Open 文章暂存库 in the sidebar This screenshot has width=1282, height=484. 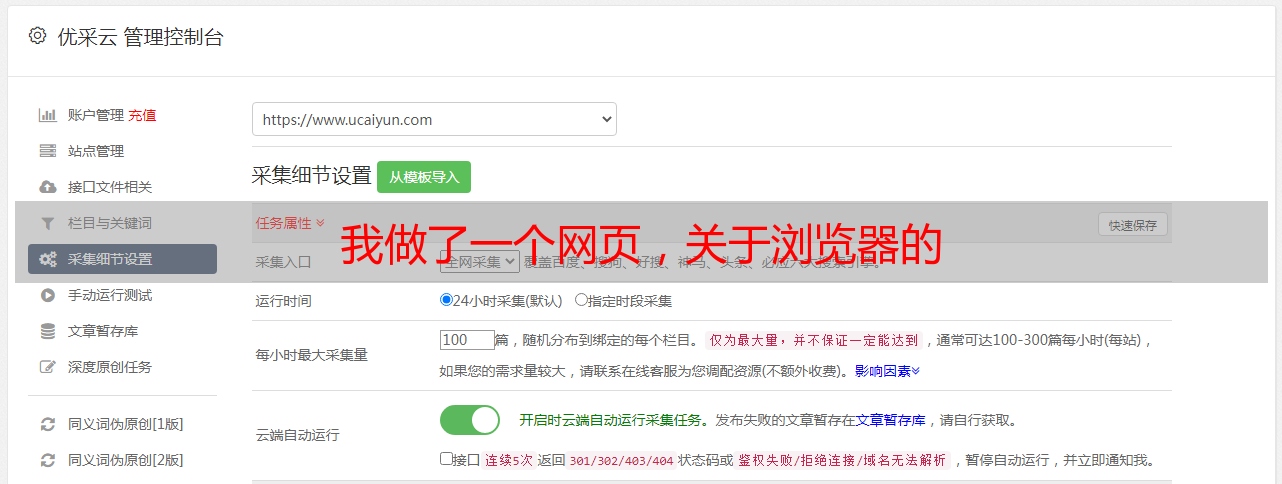(x=103, y=331)
